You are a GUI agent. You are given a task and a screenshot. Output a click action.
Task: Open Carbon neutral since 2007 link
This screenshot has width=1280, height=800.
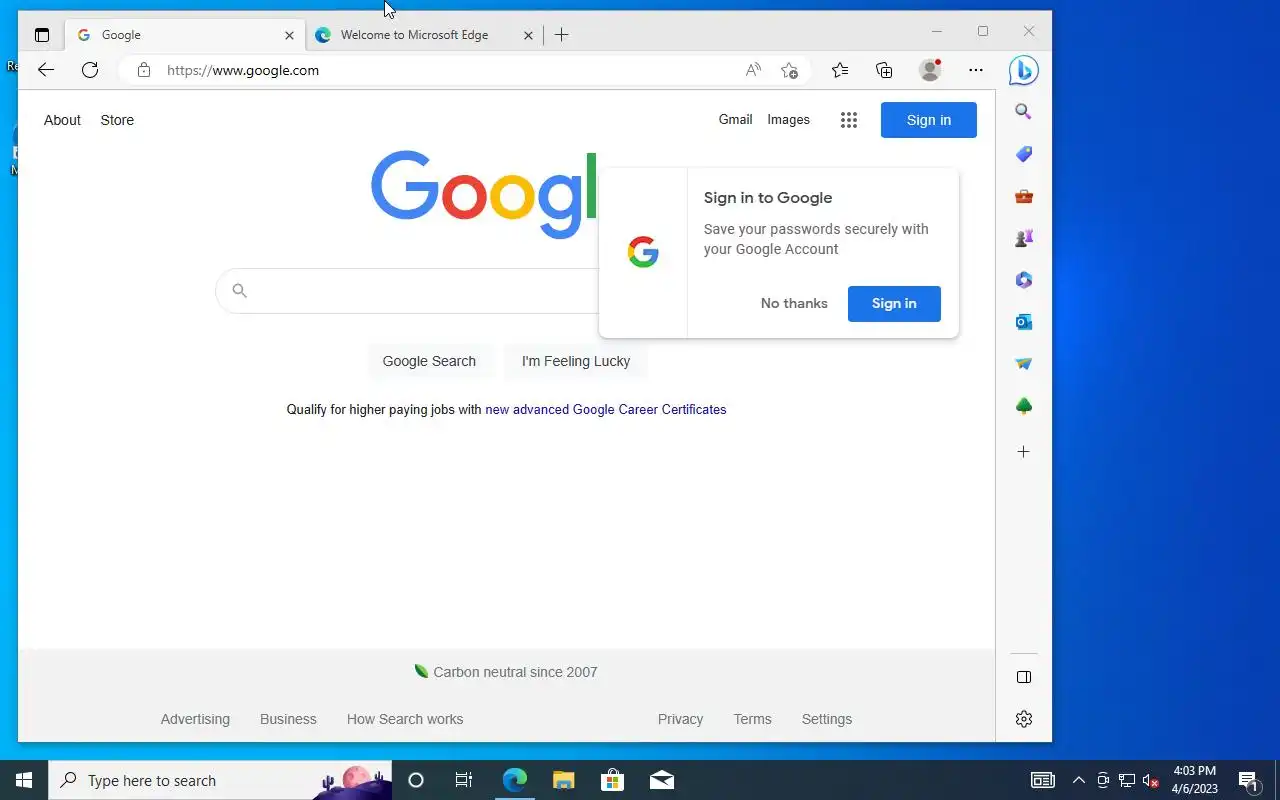(x=506, y=672)
